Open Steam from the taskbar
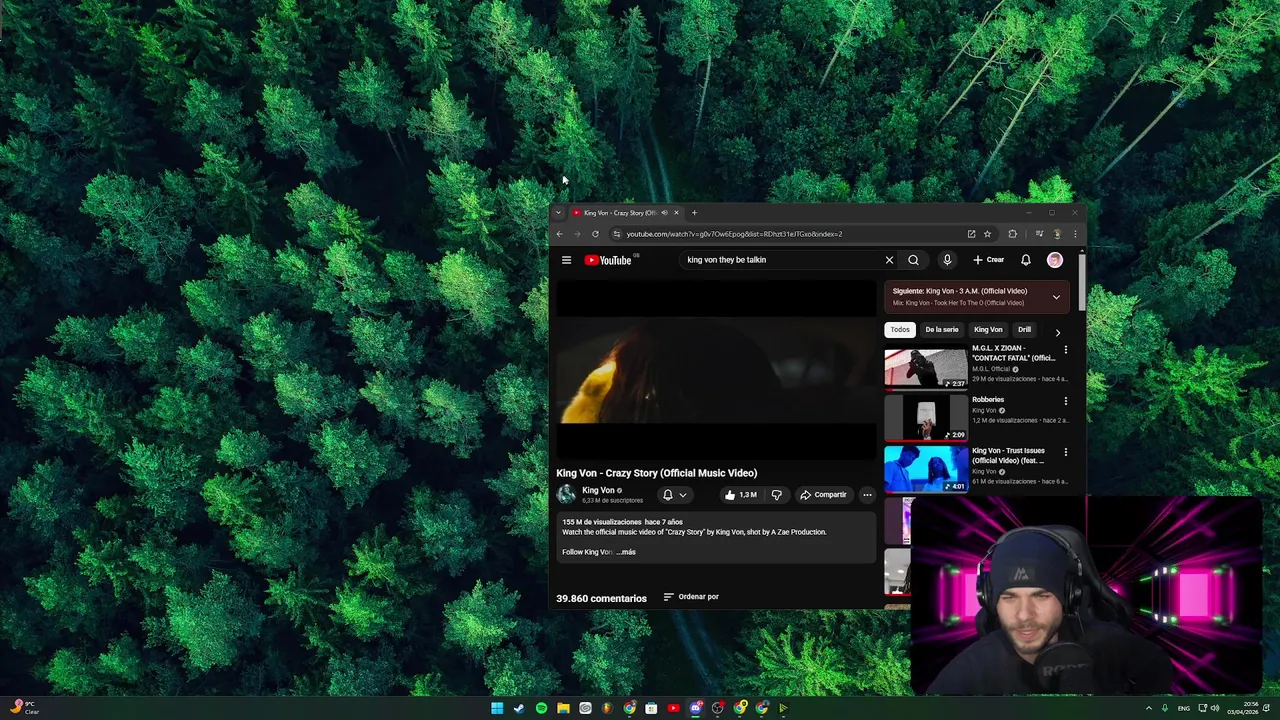This screenshot has height=720, width=1280. tap(519, 708)
